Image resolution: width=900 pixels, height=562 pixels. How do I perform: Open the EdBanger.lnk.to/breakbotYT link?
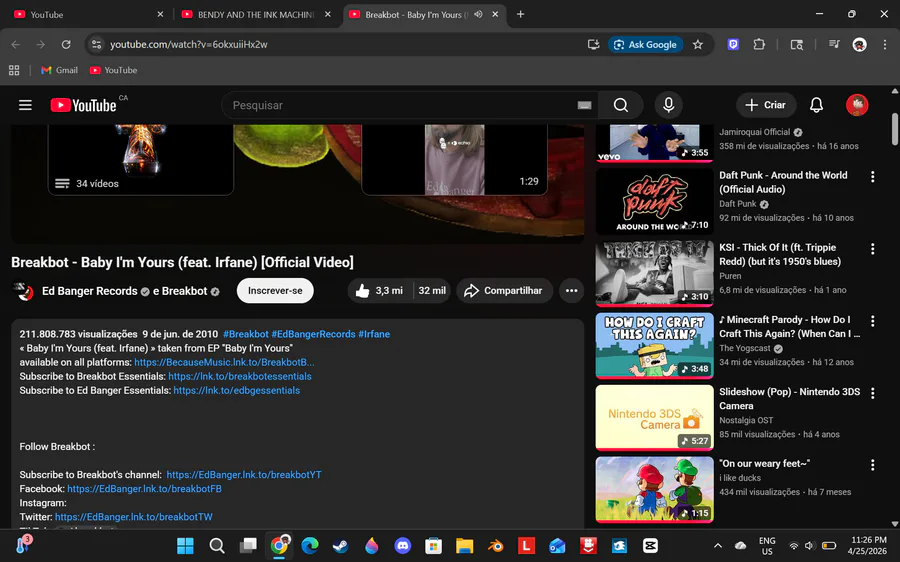(x=244, y=475)
